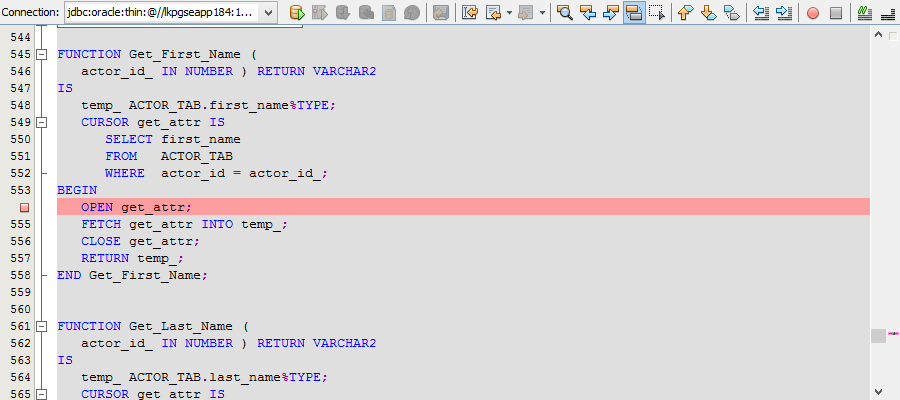Click the Find Selection magnifier icon

pos(565,13)
